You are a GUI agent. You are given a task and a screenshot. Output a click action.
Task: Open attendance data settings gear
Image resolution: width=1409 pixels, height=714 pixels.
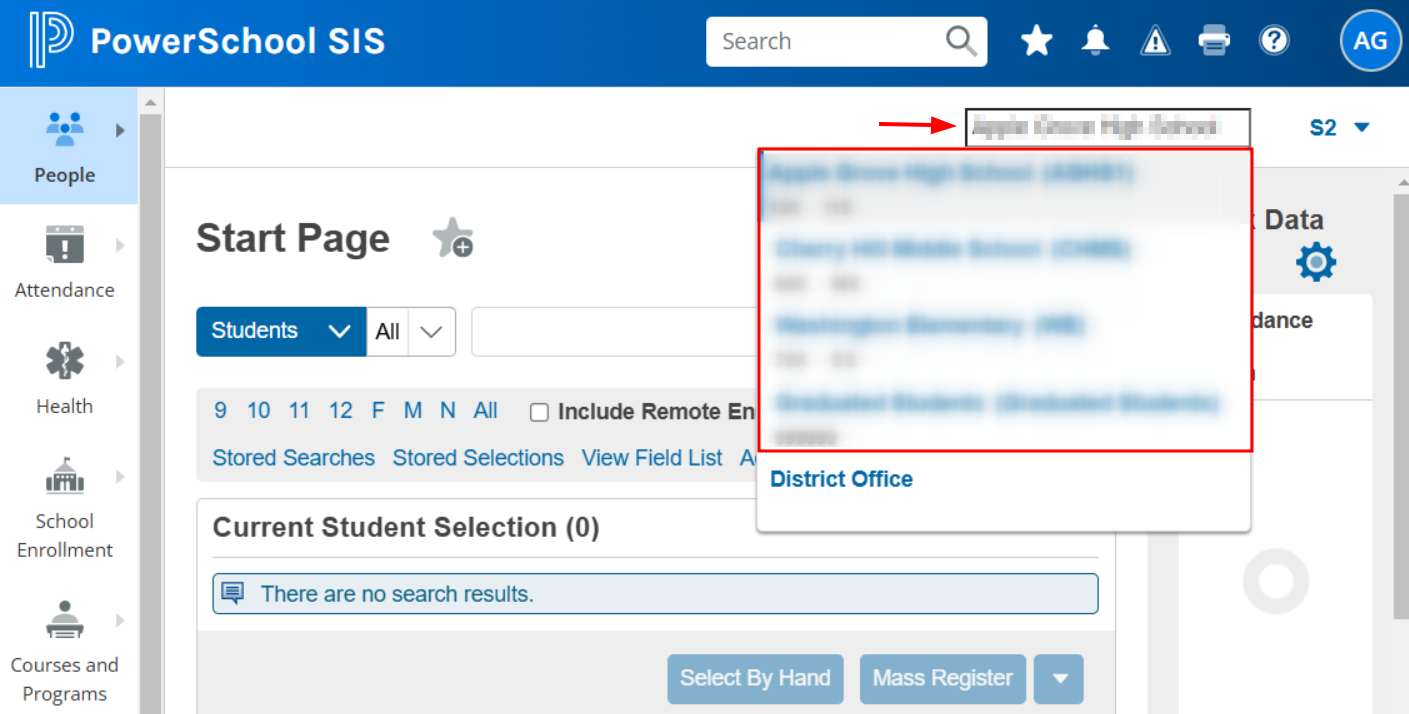click(1315, 262)
